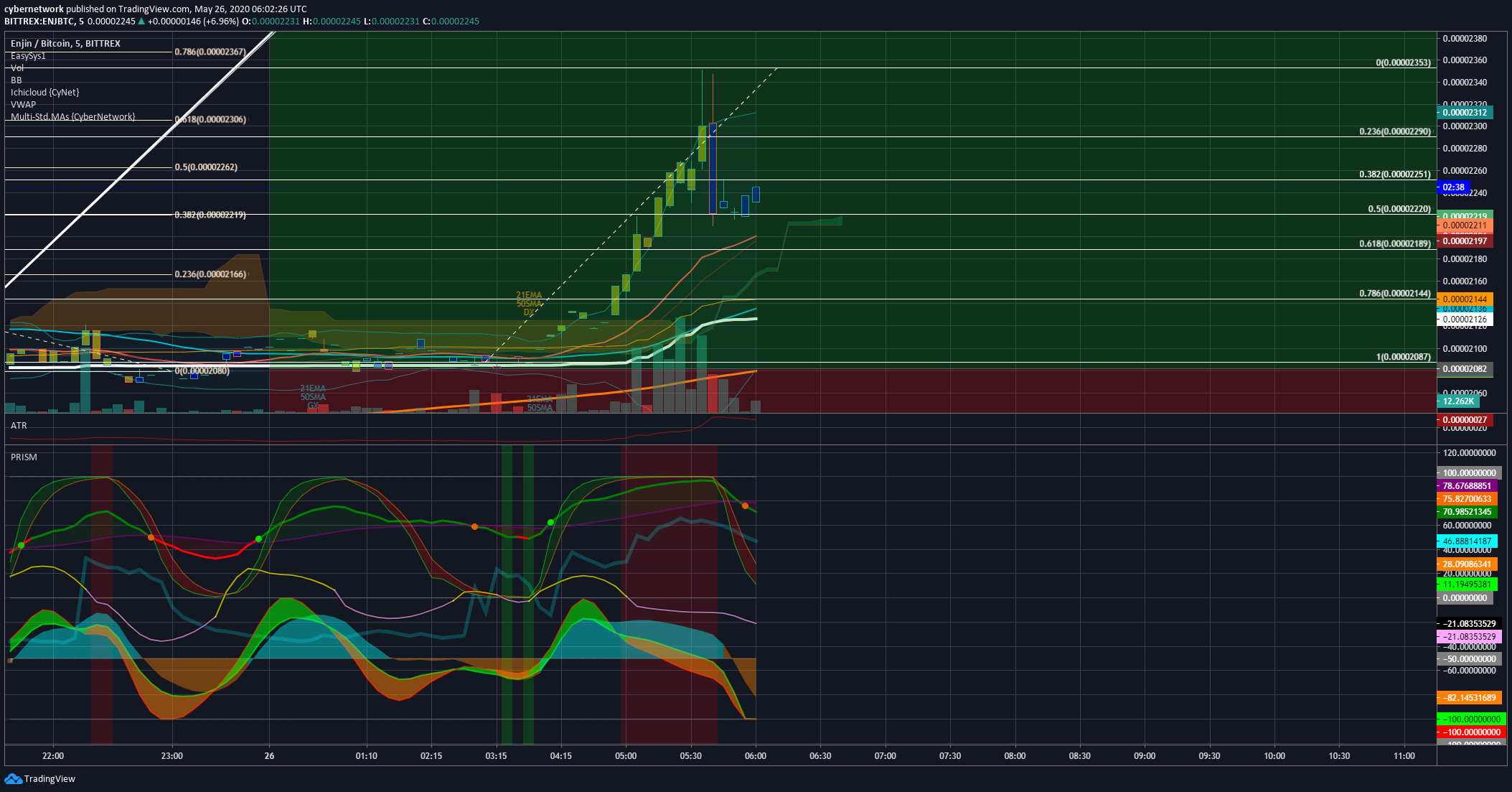The width and height of the screenshot is (1512, 792).
Task: Click the teal 0.00002312 price tag
Action: pyautogui.click(x=1465, y=113)
